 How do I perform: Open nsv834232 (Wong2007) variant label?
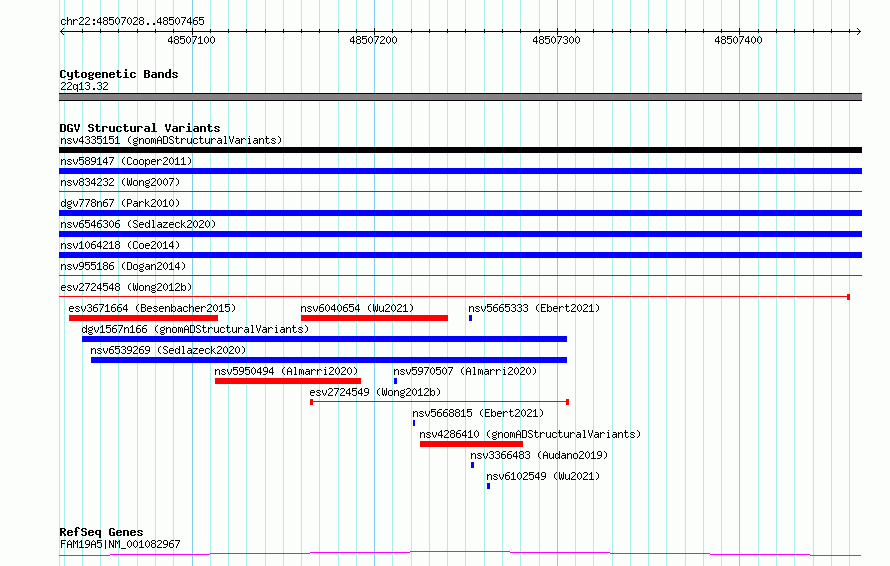pos(120,182)
